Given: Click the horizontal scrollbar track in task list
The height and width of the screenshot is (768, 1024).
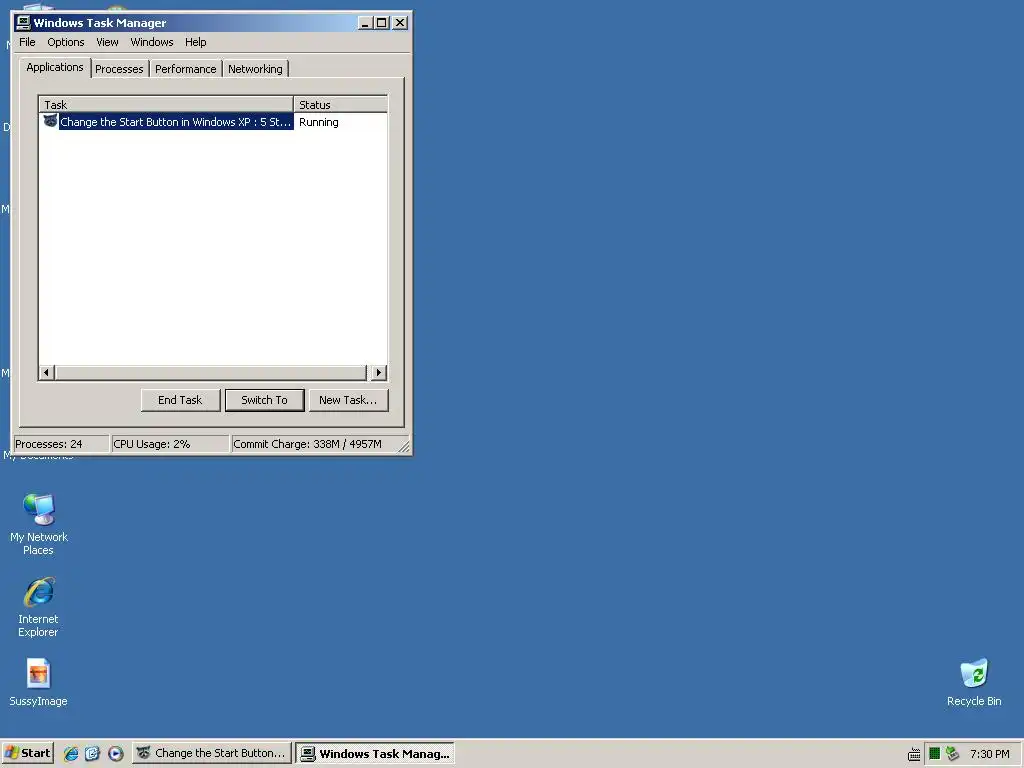Looking at the screenshot, I should [x=211, y=373].
